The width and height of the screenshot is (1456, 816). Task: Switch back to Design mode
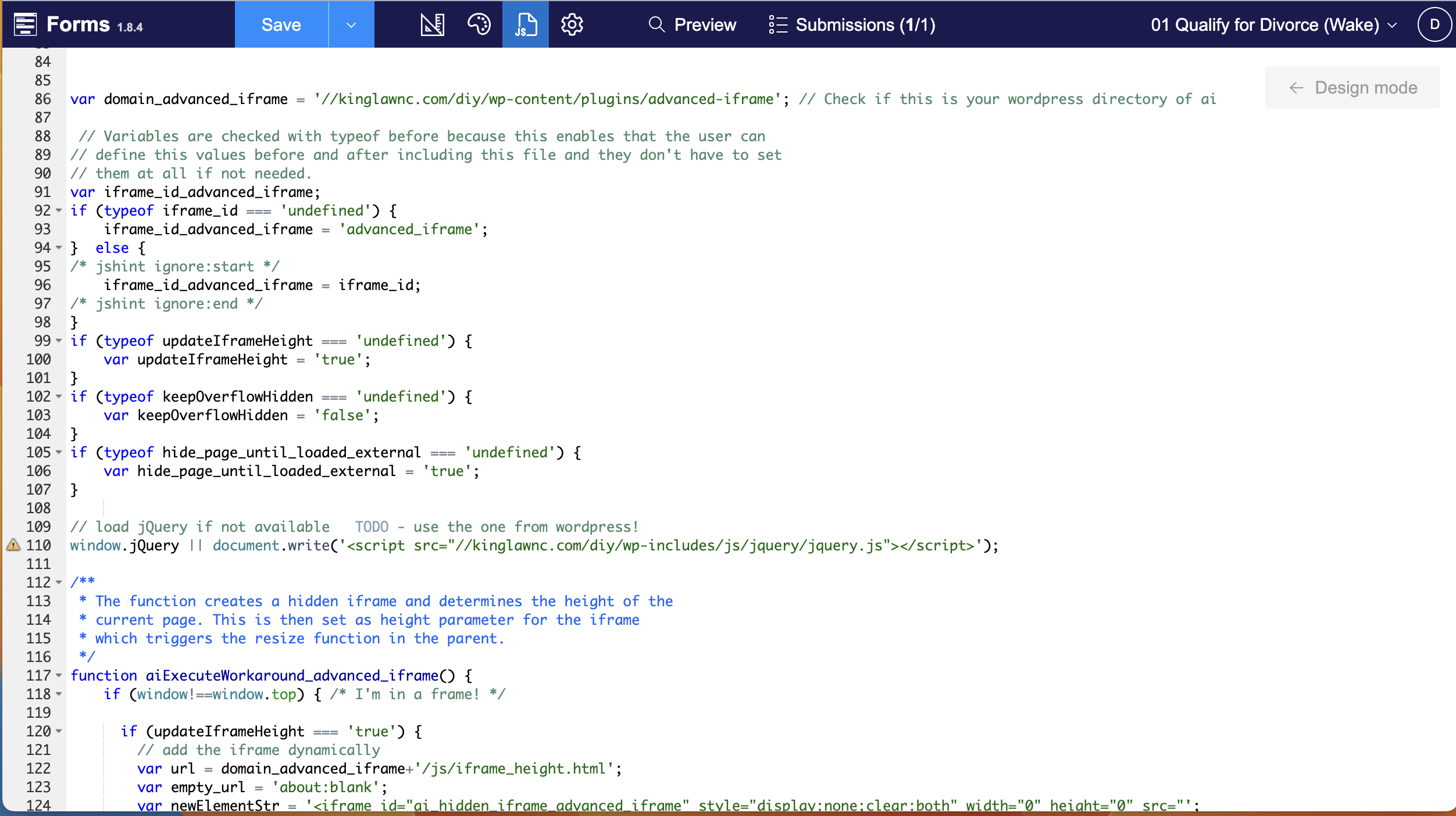tap(1352, 87)
